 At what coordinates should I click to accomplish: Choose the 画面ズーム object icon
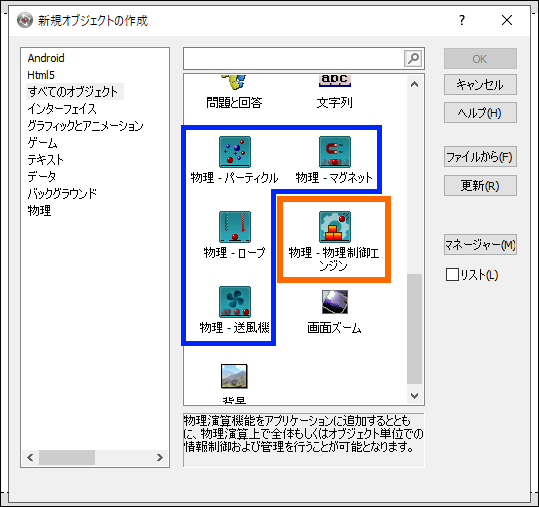click(335, 302)
